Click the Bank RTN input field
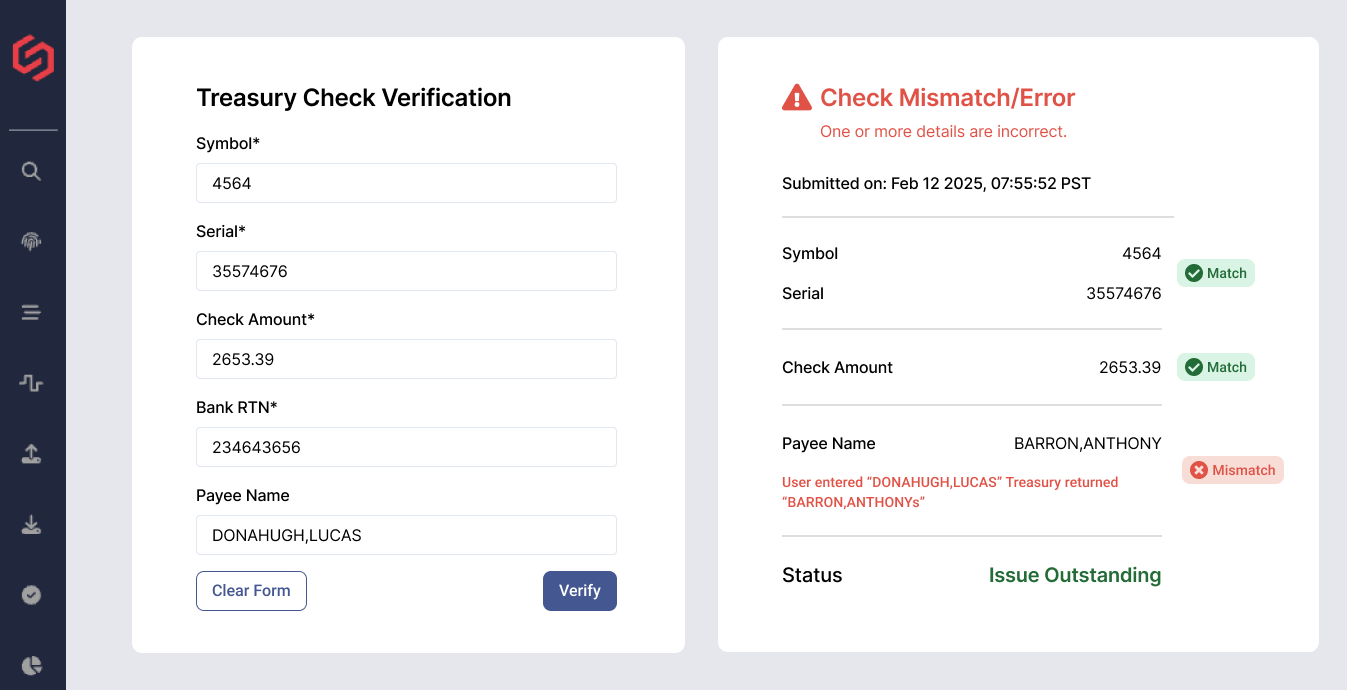1347x690 pixels. tap(406, 447)
